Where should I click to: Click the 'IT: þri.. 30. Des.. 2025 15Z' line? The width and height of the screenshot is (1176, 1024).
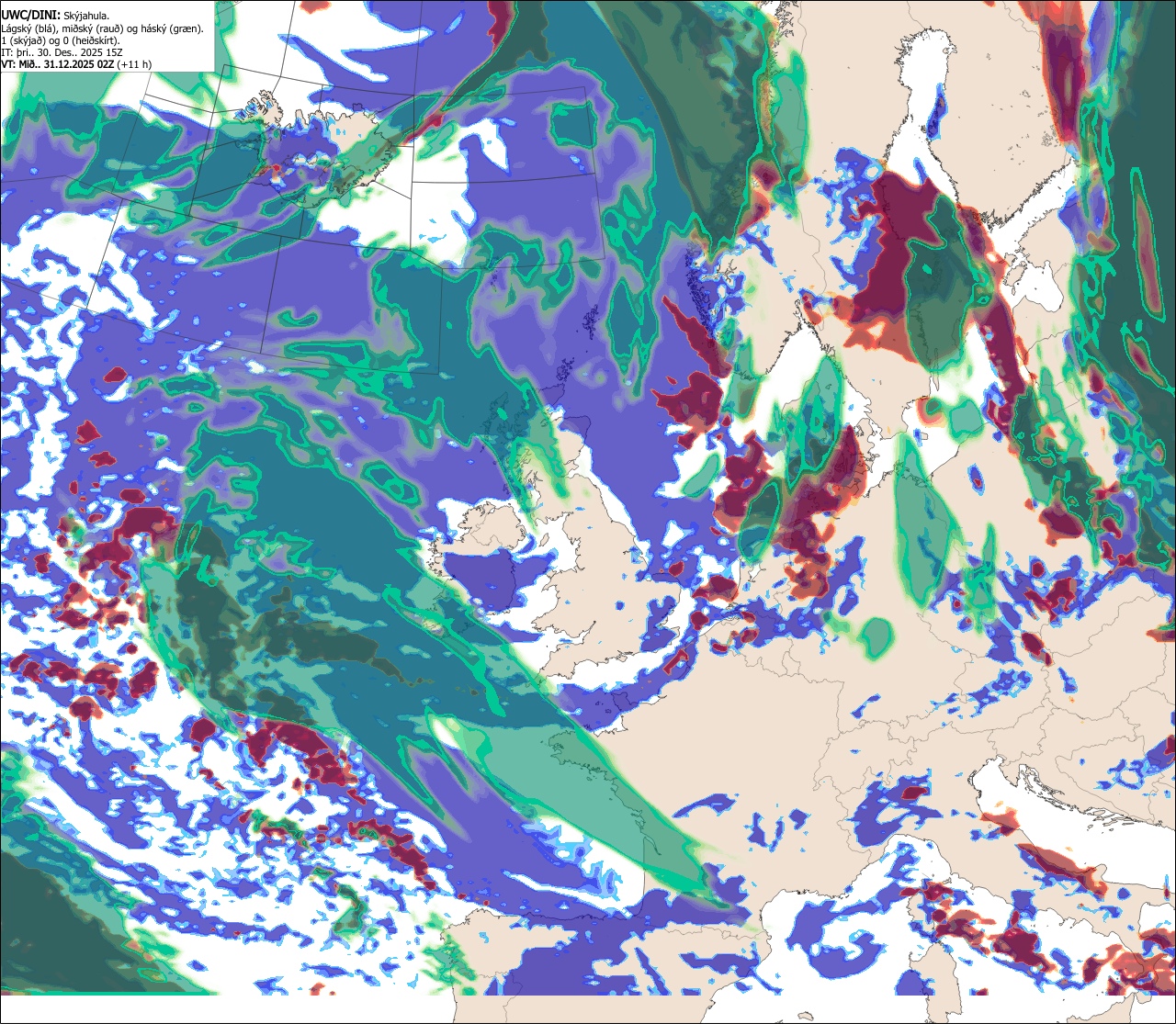pos(62,52)
